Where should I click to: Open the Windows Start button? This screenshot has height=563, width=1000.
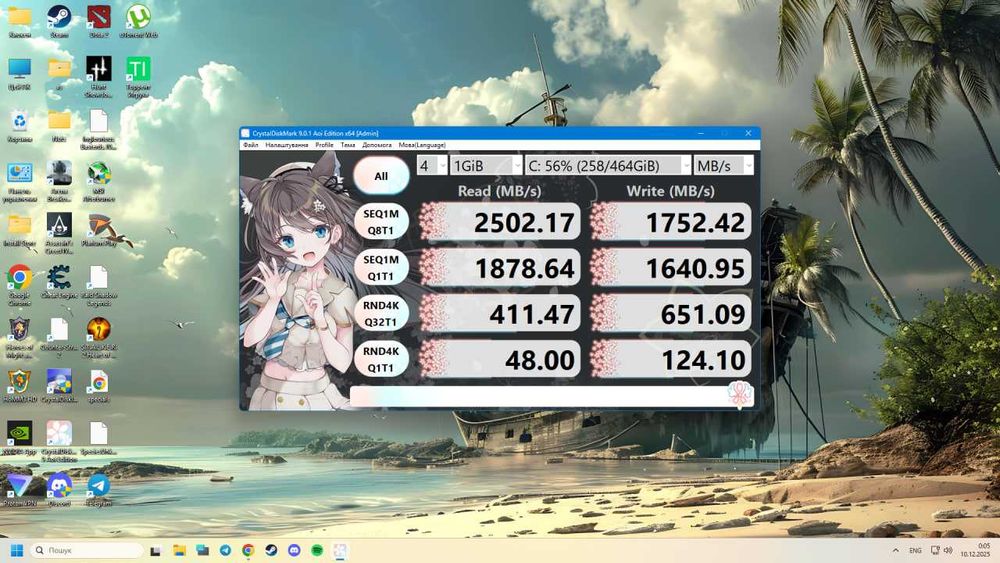click(x=17, y=550)
